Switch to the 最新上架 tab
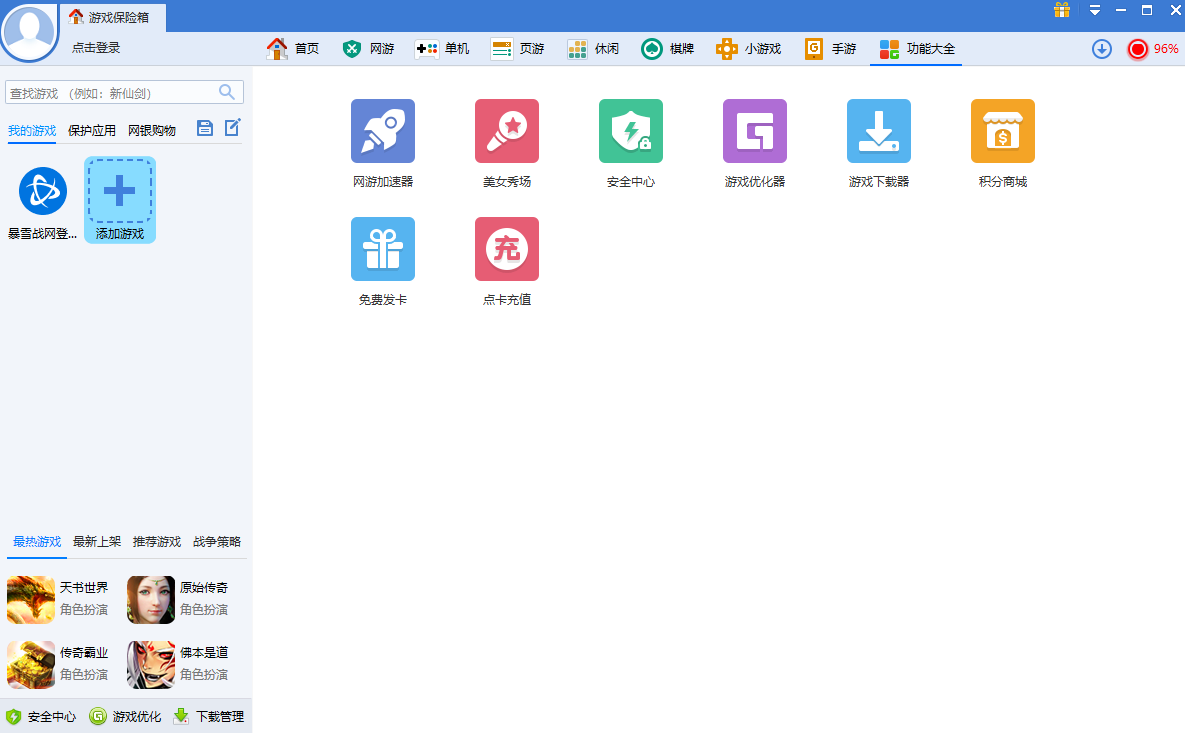1185x733 pixels. [97, 541]
